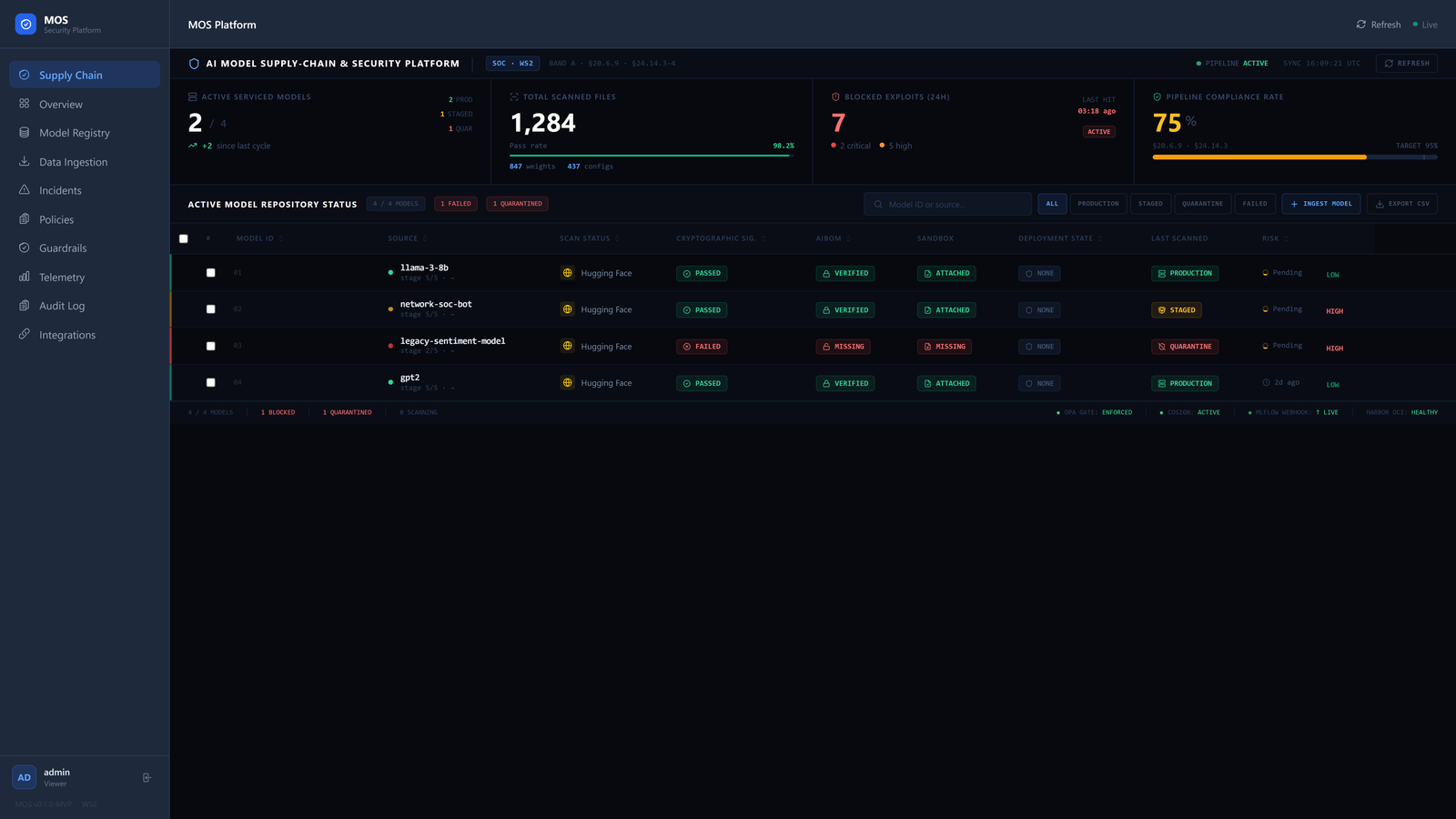Click the STAGED badge for network-soc-bot

click(x=1177, y=310)
